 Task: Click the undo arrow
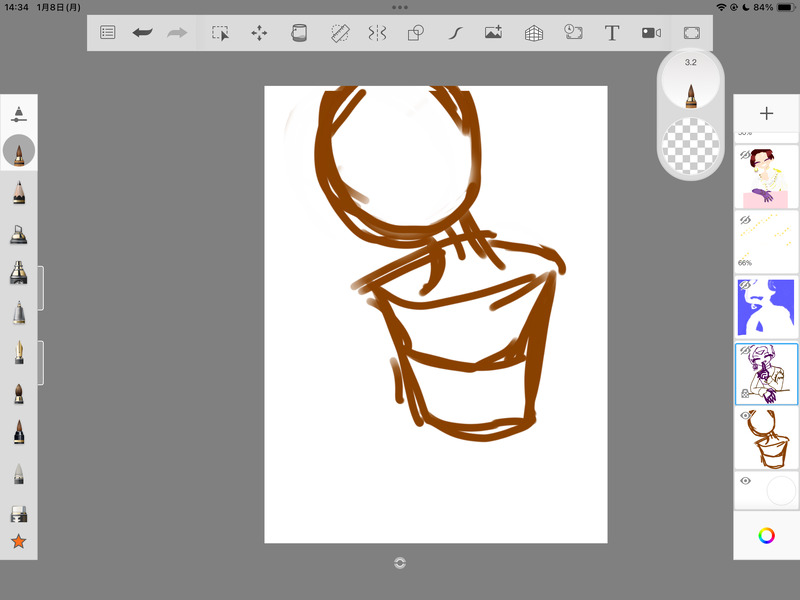pyautogui.click(x=142, y=33)
